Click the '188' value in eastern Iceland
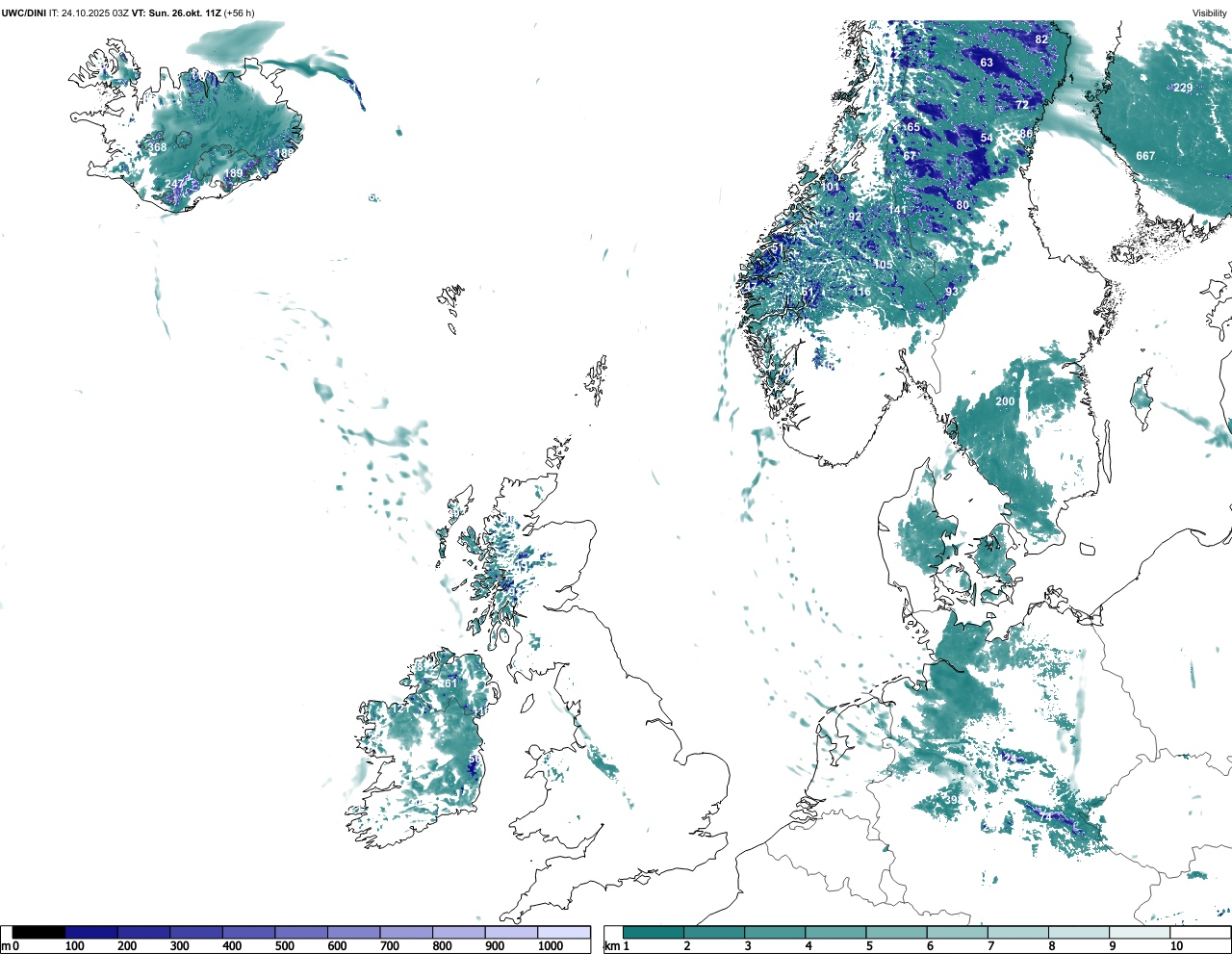 (x=285, y=153)
